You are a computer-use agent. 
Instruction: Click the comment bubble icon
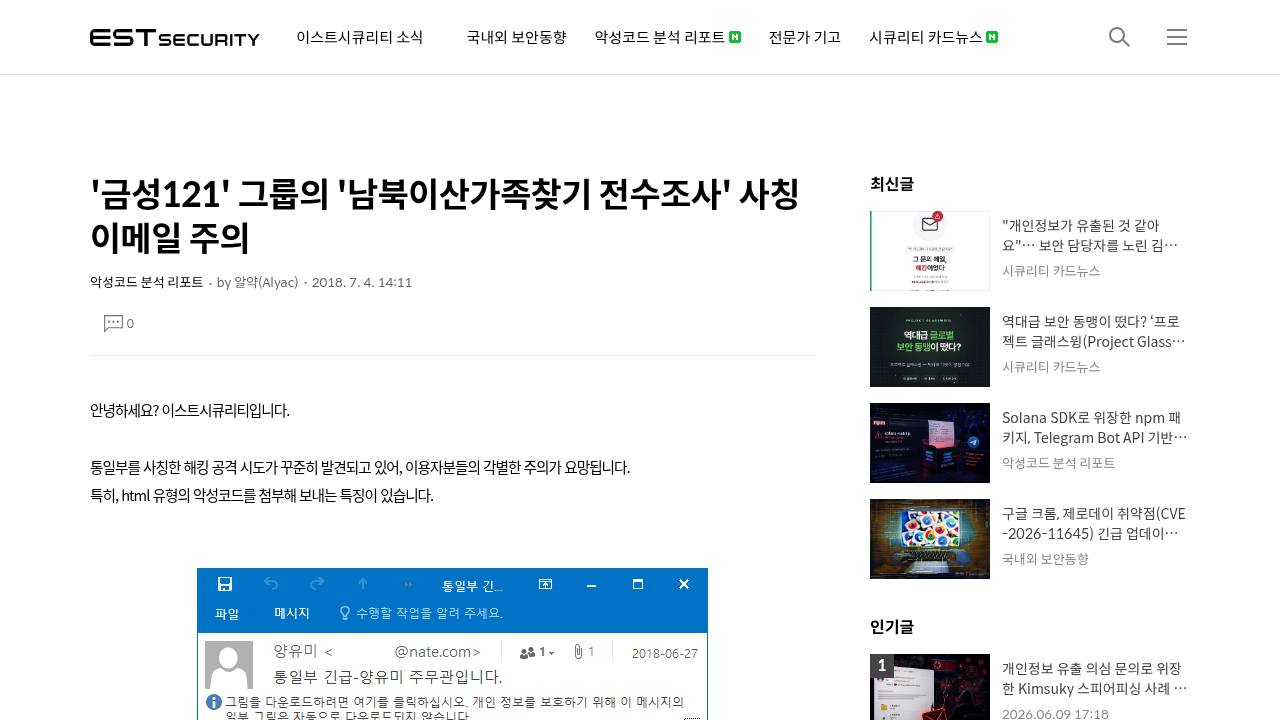(x=113, y=323)
